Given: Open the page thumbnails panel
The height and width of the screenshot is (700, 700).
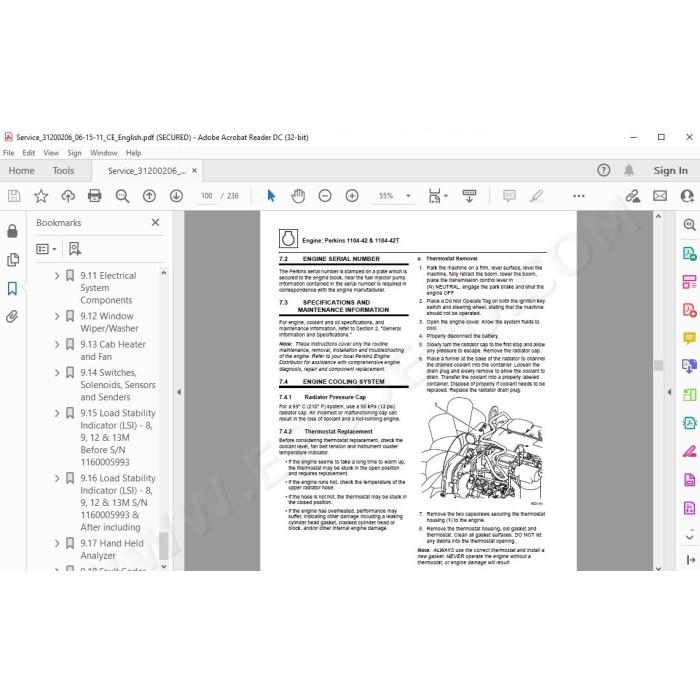Looking at the screenshot, I should 12,260.
